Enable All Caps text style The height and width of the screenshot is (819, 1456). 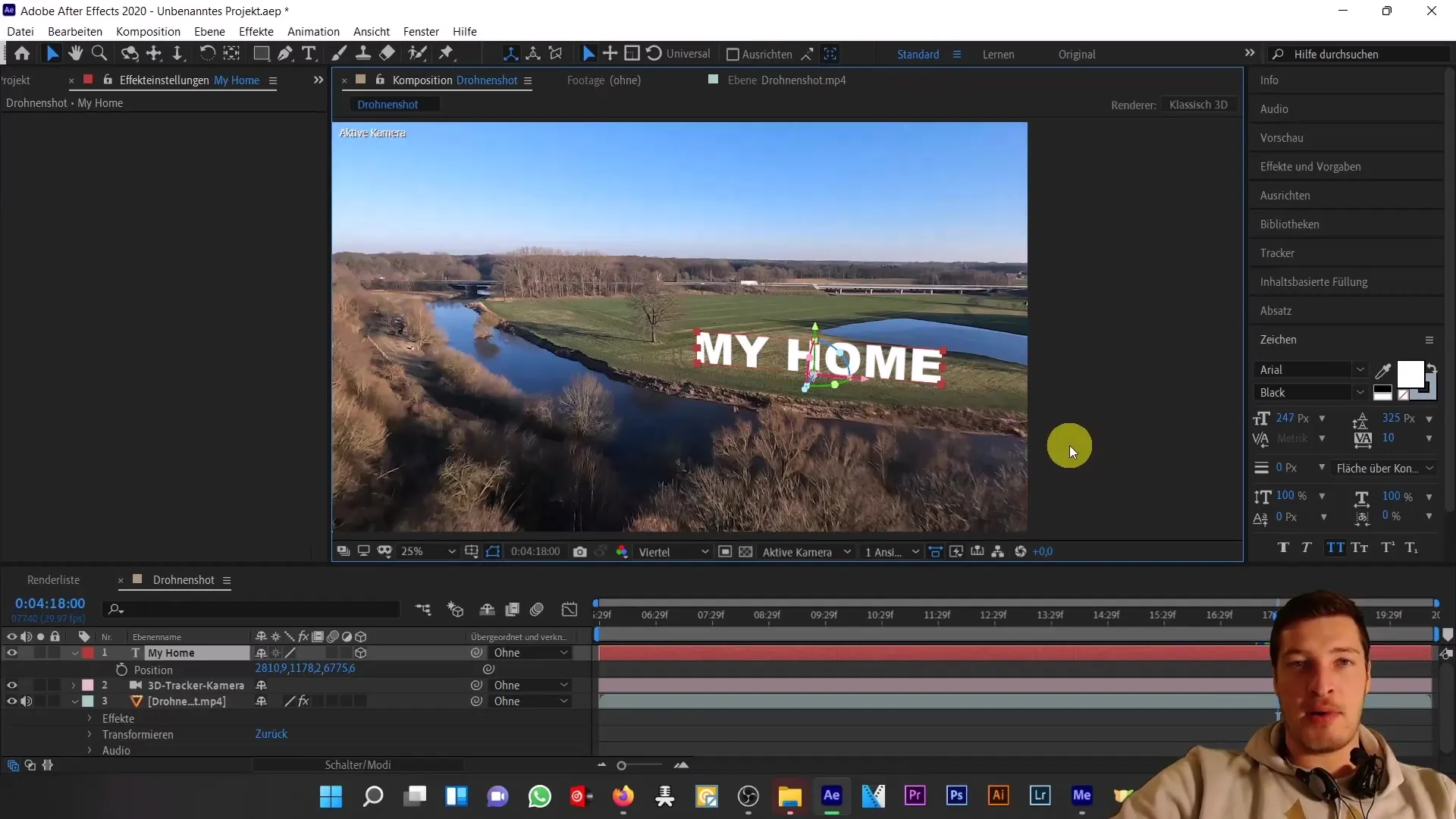coord(1335,548)
